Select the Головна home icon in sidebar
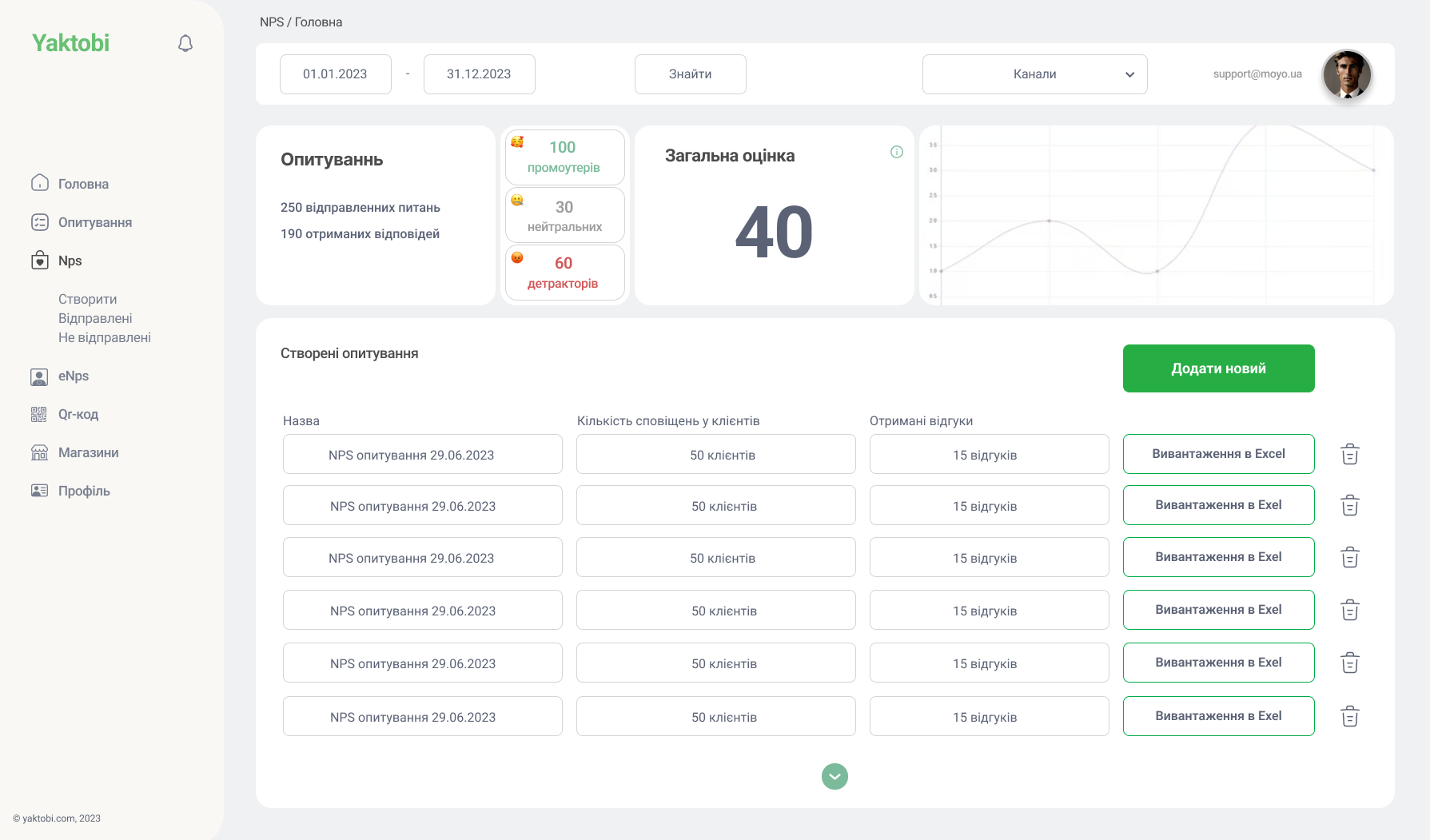1430x840 pixels. 40,183
